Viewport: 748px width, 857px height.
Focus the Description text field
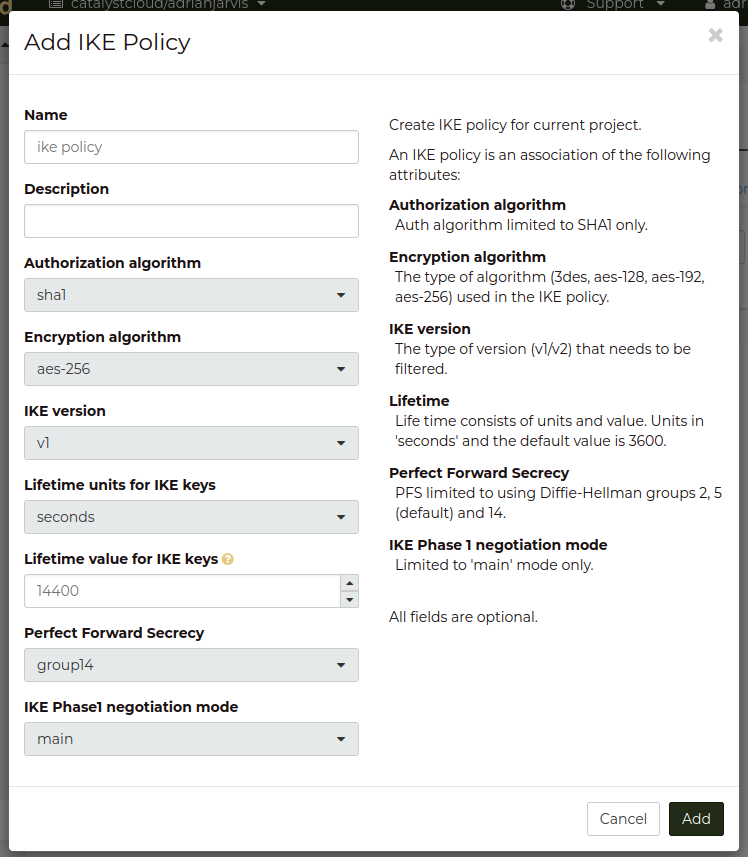(191, 221)
